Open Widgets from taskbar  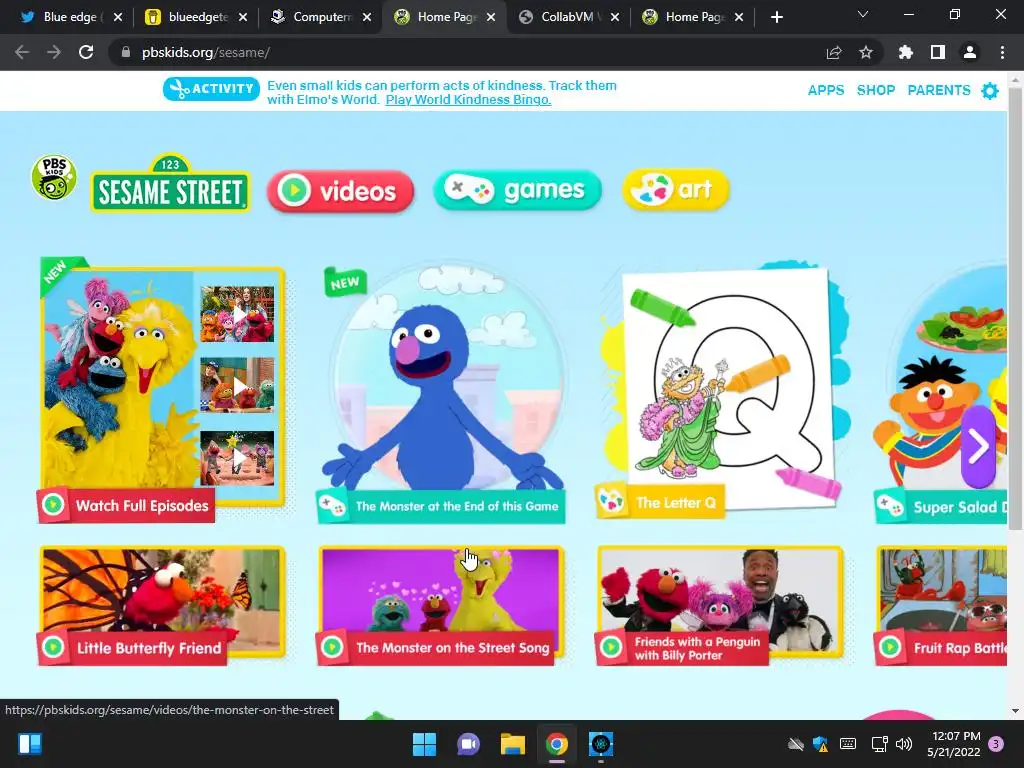pyautogui.click(x=30, y=744)
